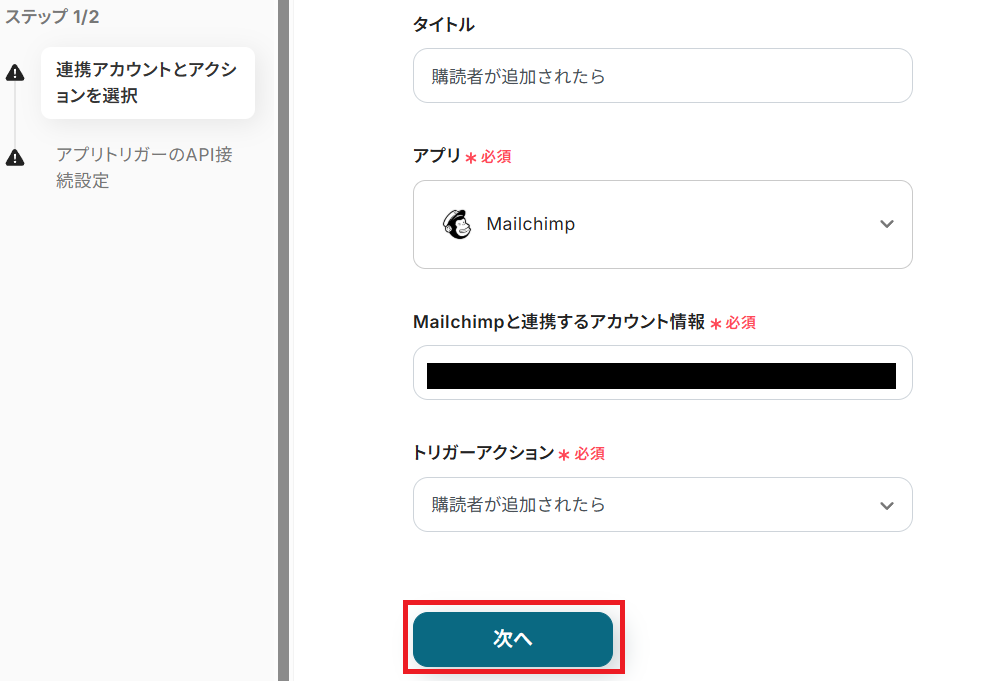Open the トリガーアクション select box text
This screenshot has width=1003, height=681.
tap(519, 505)
